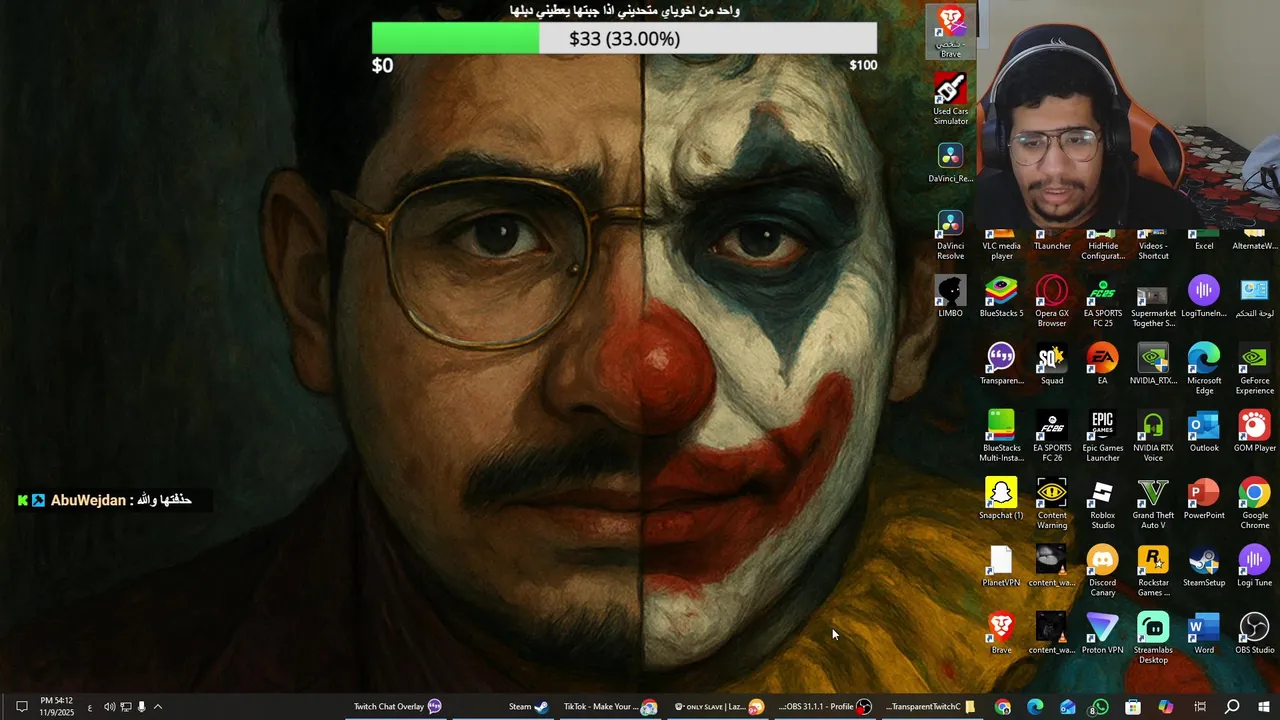The image size is (1280, 720).
Task: Launch the Brave browser shortcut beside content_wa...
Action: [1001, 633]
